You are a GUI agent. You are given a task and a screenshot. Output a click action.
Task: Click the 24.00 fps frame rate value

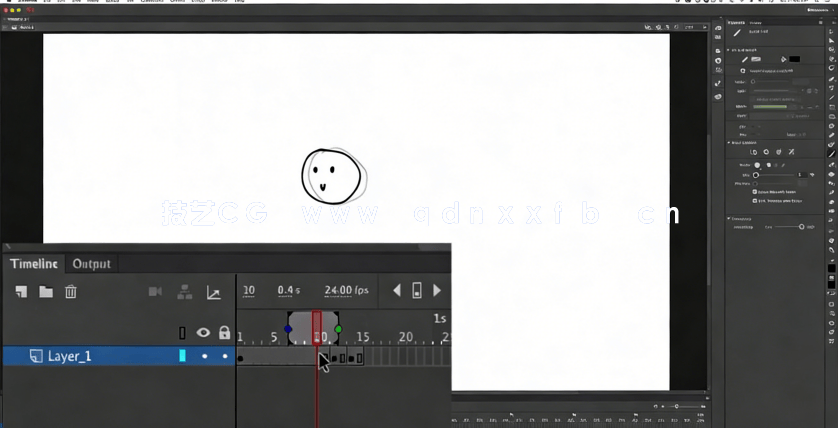[346, 290]
